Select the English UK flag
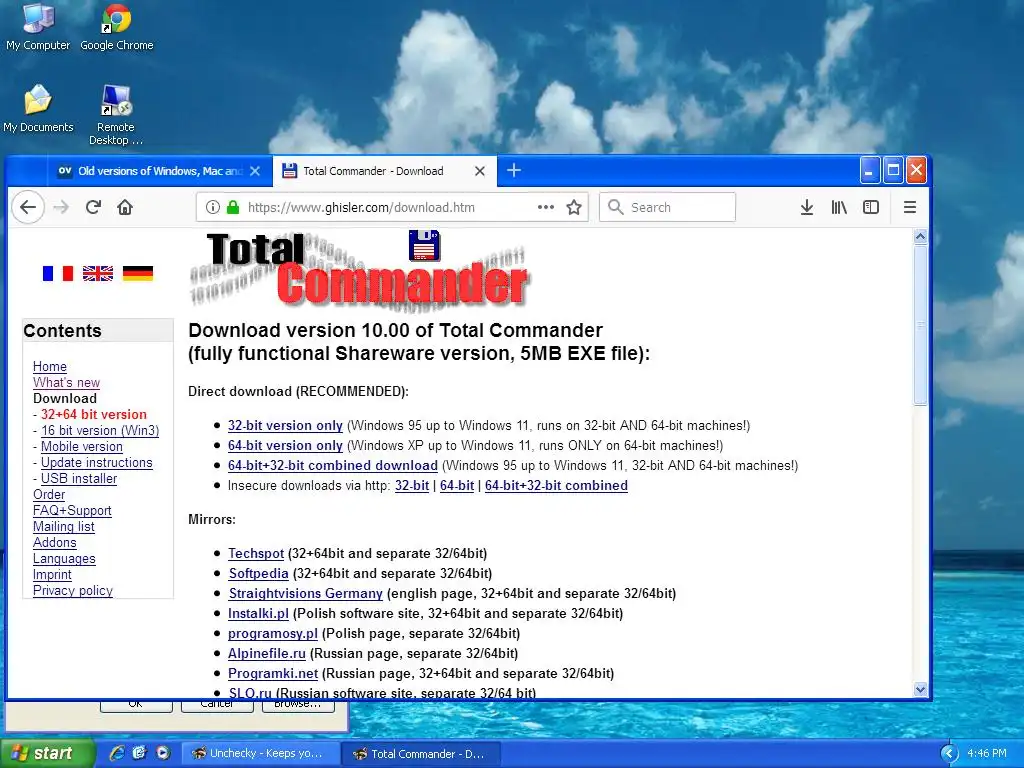The image size is (1024, 768). pyautogui.click(x=98, y=273)
